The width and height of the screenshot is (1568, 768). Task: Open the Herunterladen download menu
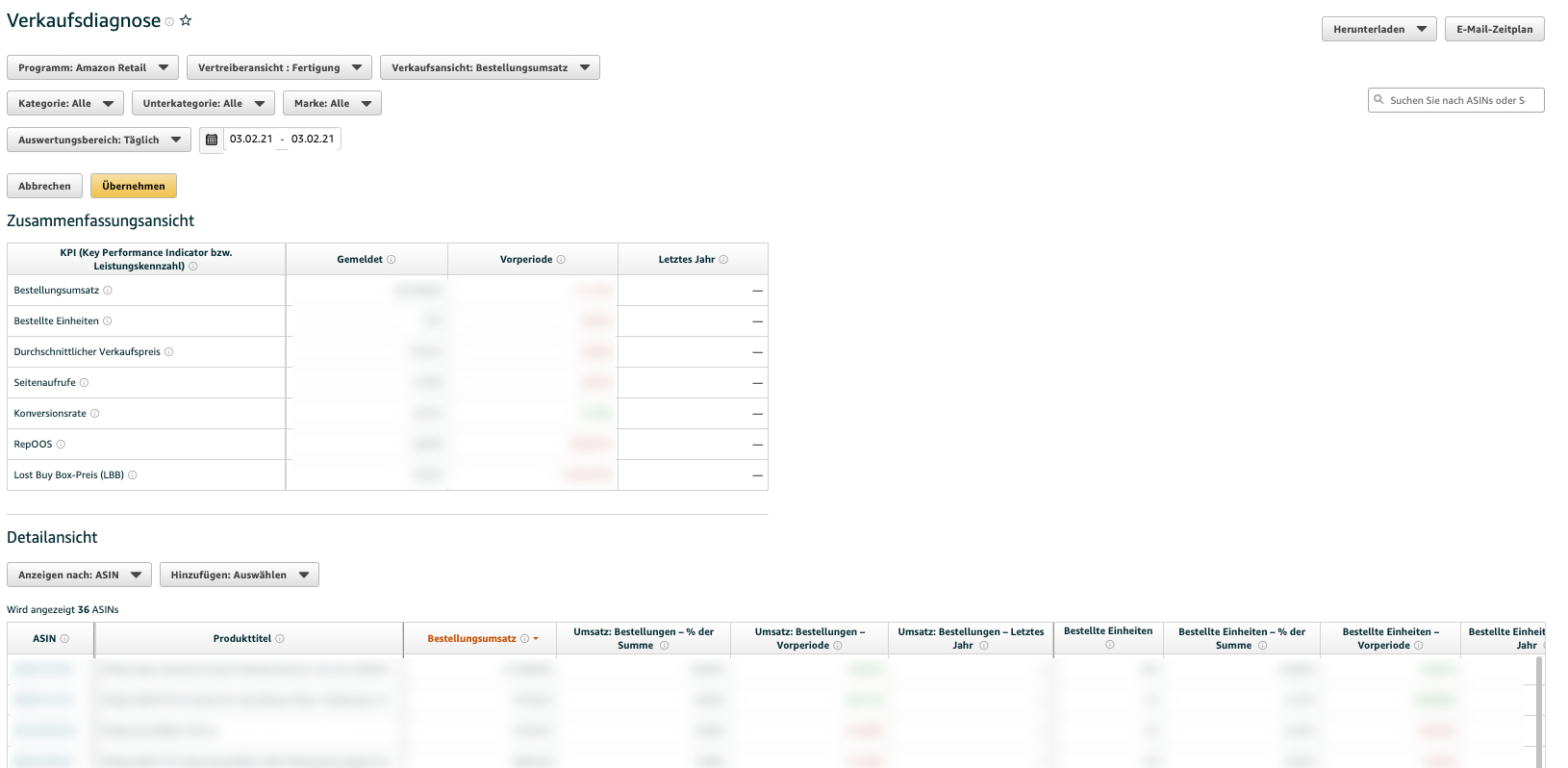click(x=1378, y=29)
